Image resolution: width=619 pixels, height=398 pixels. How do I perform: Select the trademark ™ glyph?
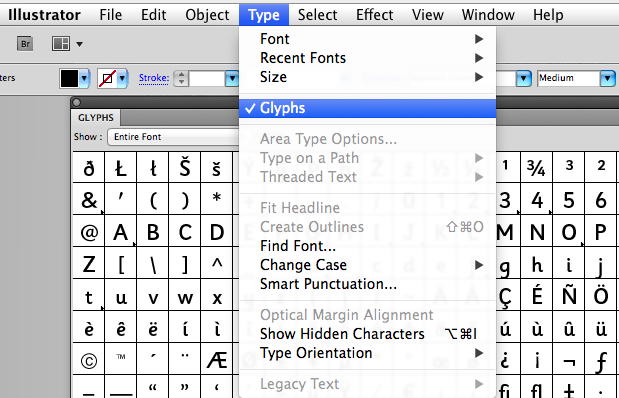coord(121,359)
